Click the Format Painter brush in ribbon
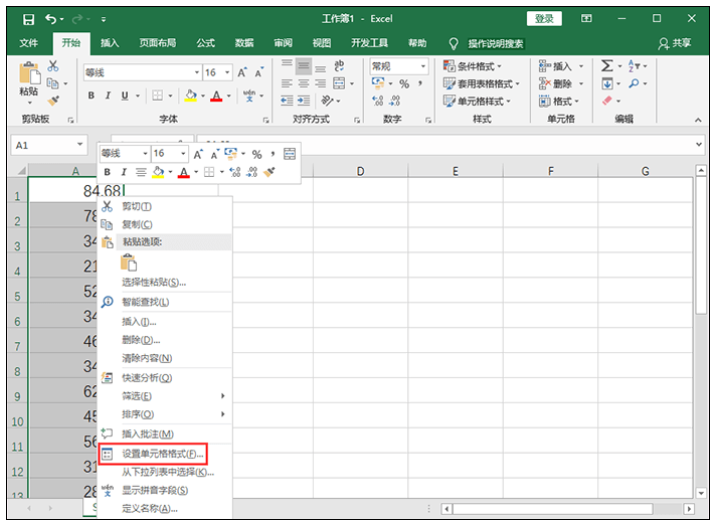This screenshot has height=524, width=725. click(x=53, y=100)
